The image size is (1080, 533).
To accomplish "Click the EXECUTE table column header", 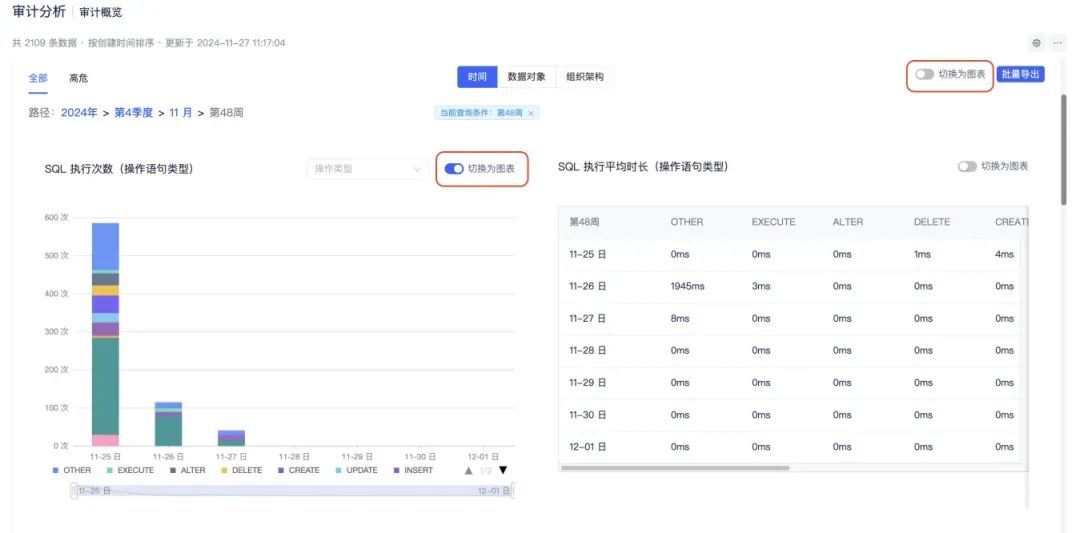I will click(773, 222).
